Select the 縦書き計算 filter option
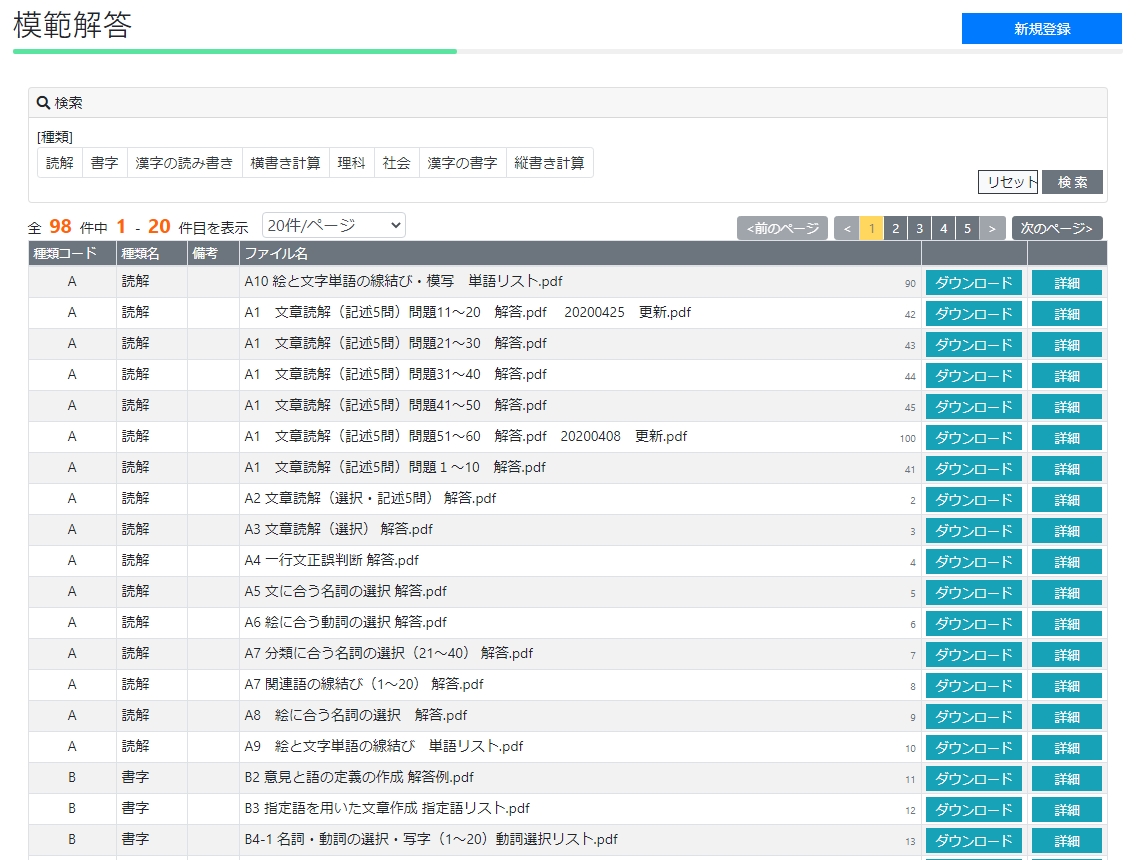The width and height of the screenshot is (1140, 860). [549, 163]
